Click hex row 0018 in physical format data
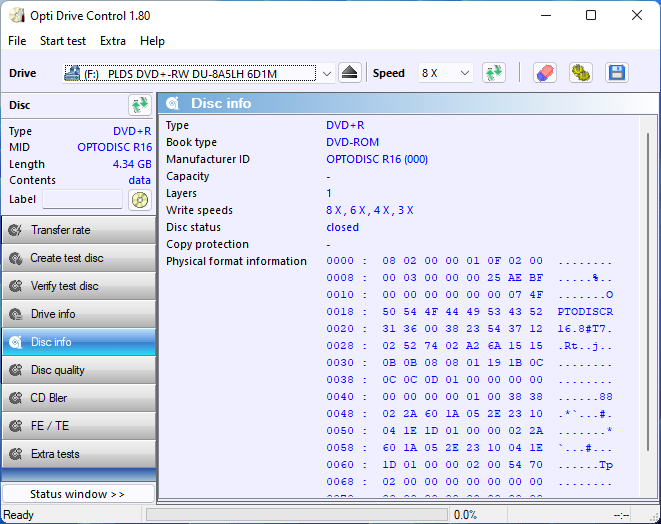The width and height of the screenshot is (661, 524). coord(469,312)
